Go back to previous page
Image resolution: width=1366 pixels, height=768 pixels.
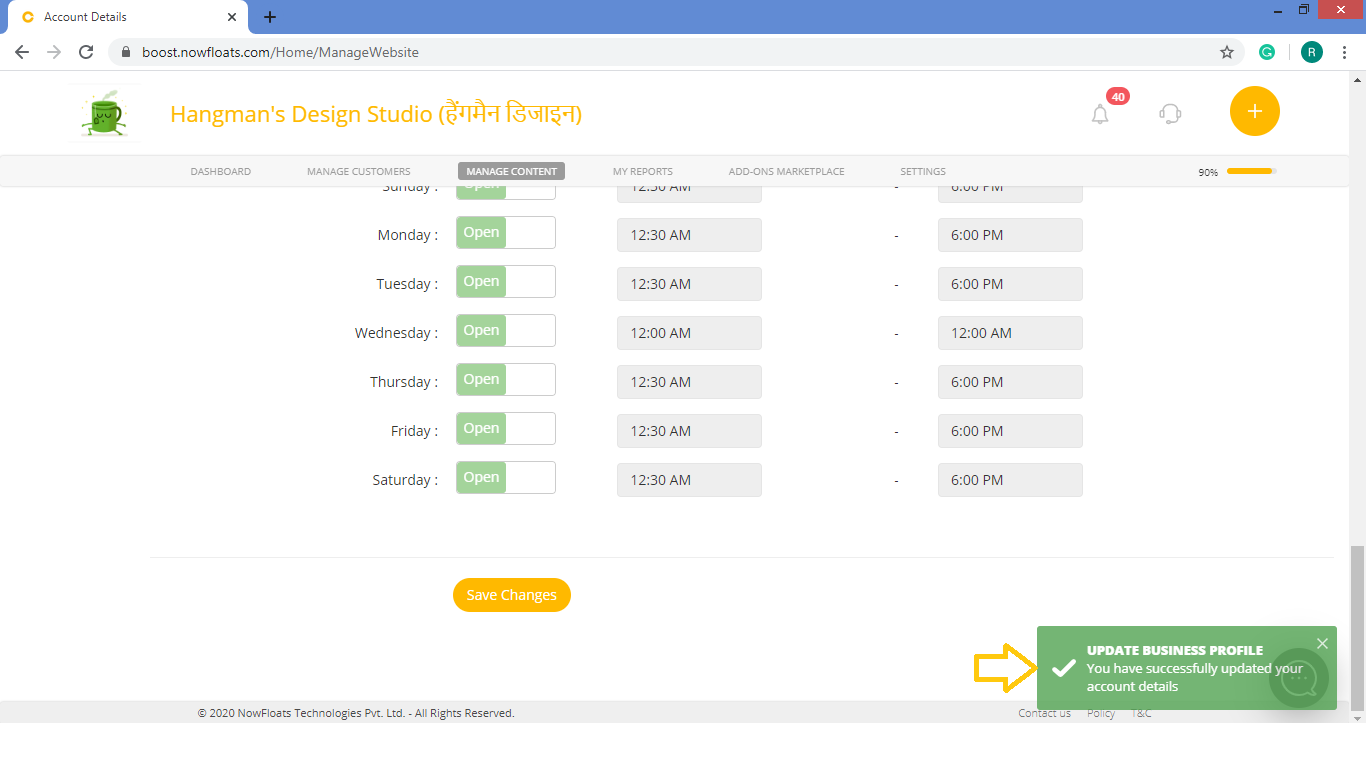point(22,52)
